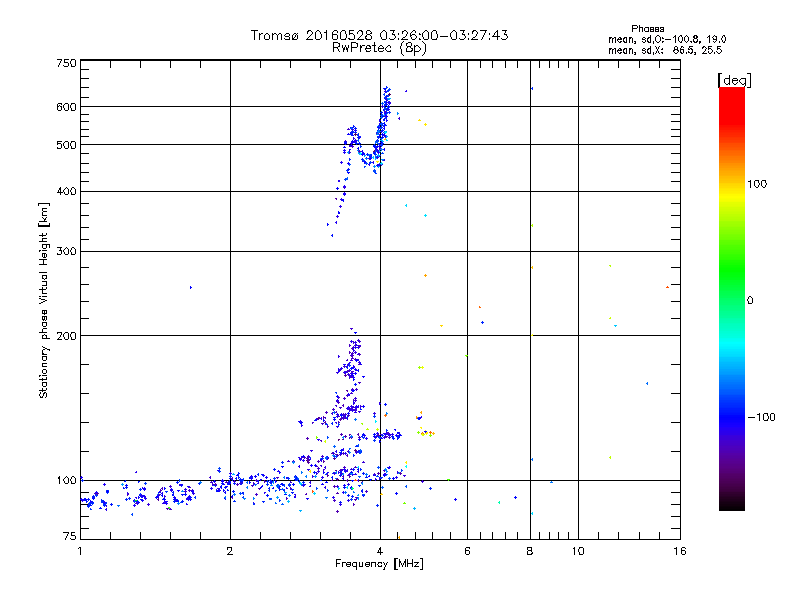This screenshot has width=800, height=600.
Task: Click the y-axis tick label '300'
Action: coord(66,252)
